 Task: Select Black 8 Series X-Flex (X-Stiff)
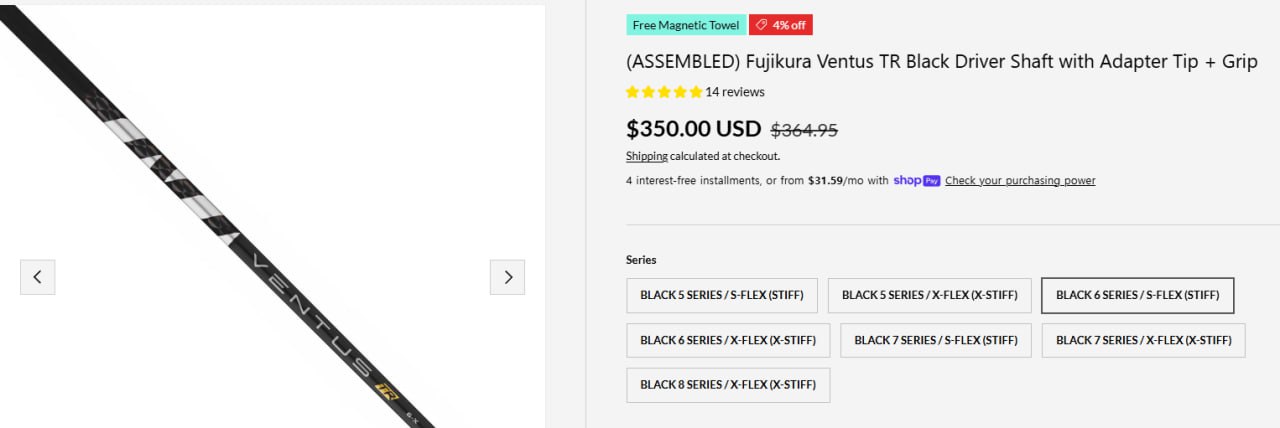728,385
